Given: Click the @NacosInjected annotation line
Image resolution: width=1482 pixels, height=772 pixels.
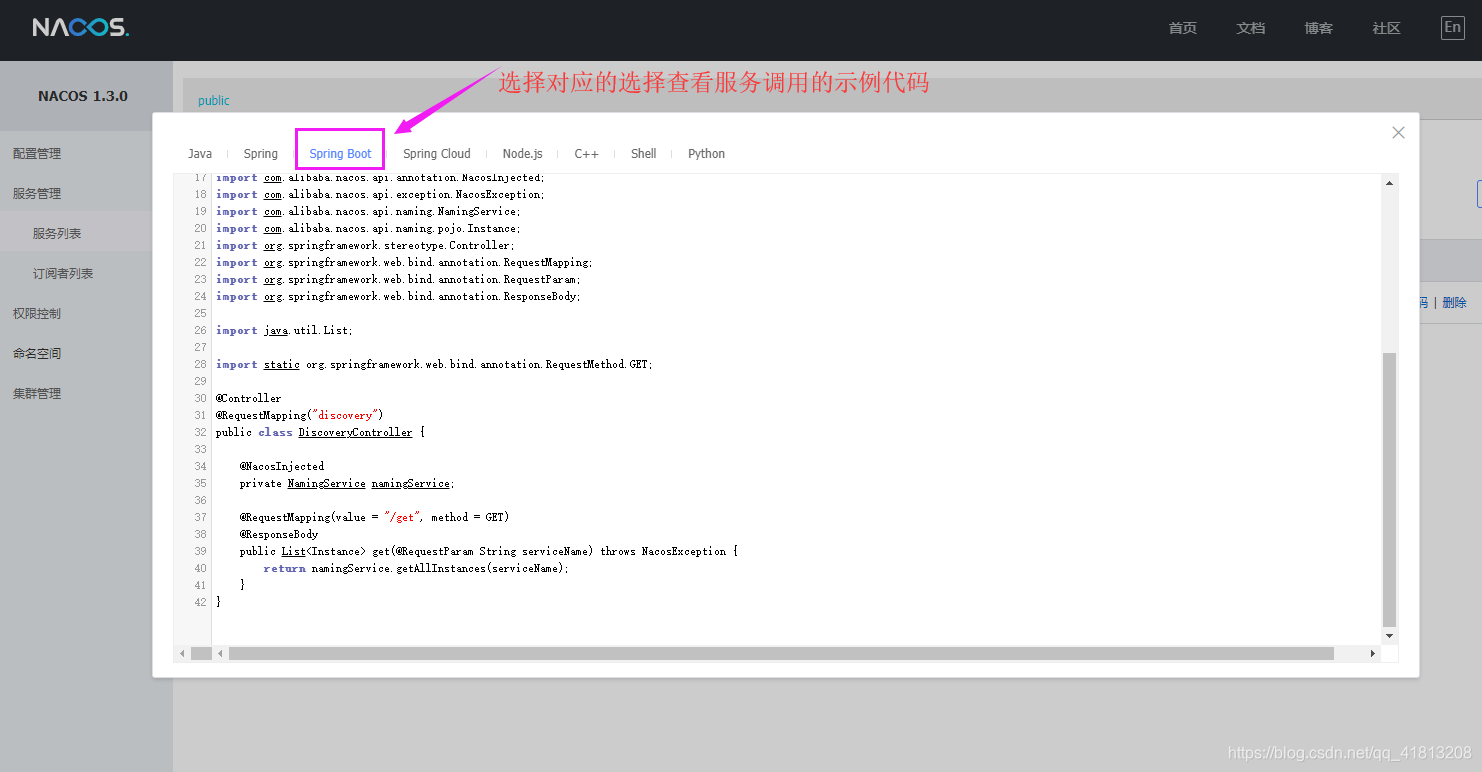Looking at the screenshot, I should point(282,467).
